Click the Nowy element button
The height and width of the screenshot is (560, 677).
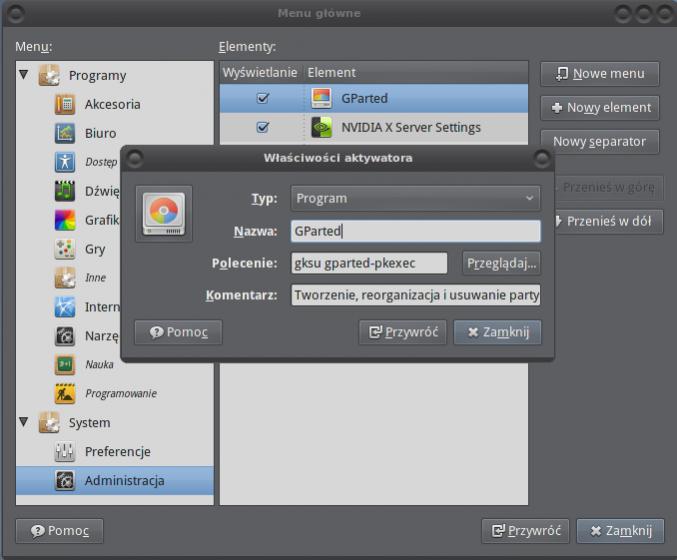(x=600, y=107)
